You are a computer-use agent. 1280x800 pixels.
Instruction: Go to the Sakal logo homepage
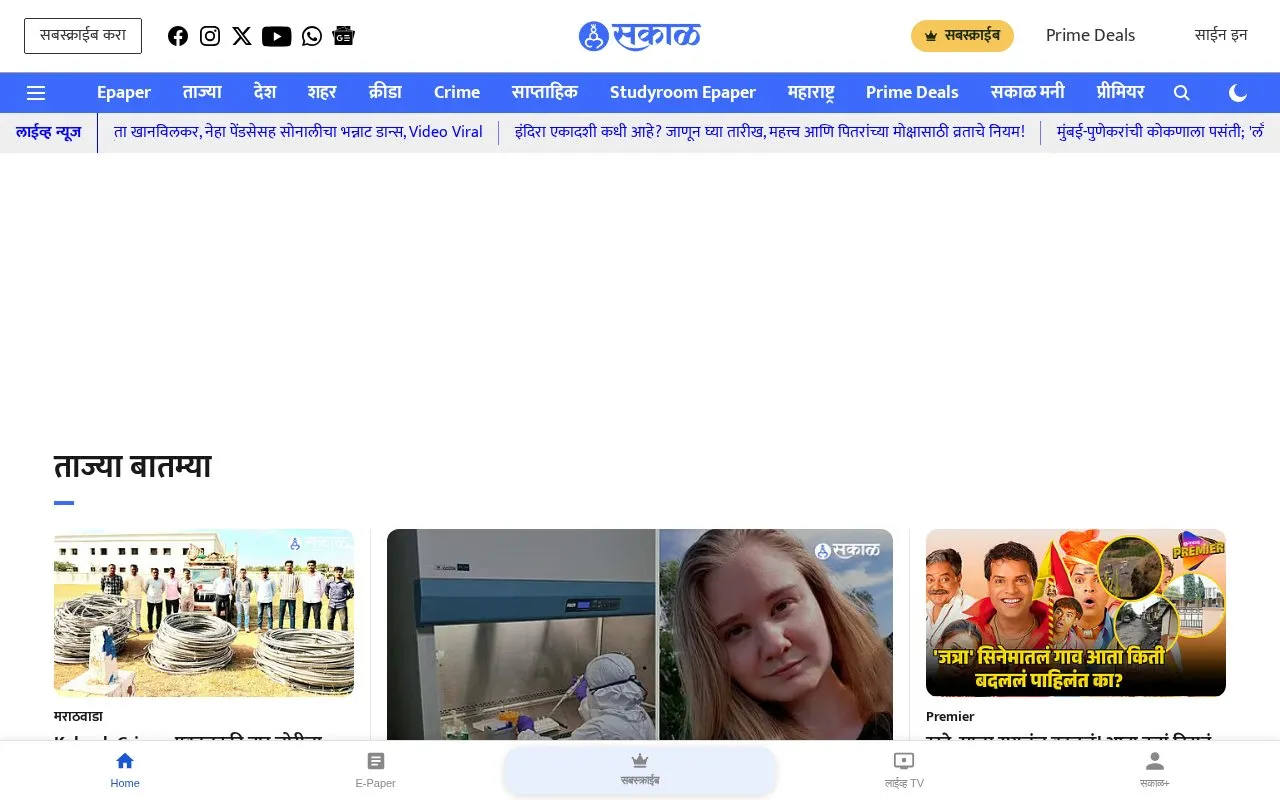(640, 36)
